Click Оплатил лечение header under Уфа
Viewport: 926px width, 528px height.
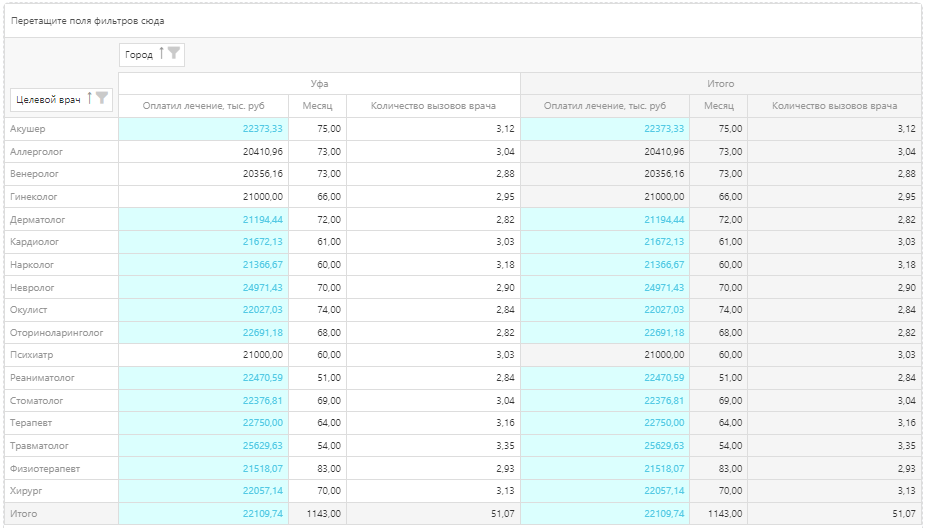(204, 106)
